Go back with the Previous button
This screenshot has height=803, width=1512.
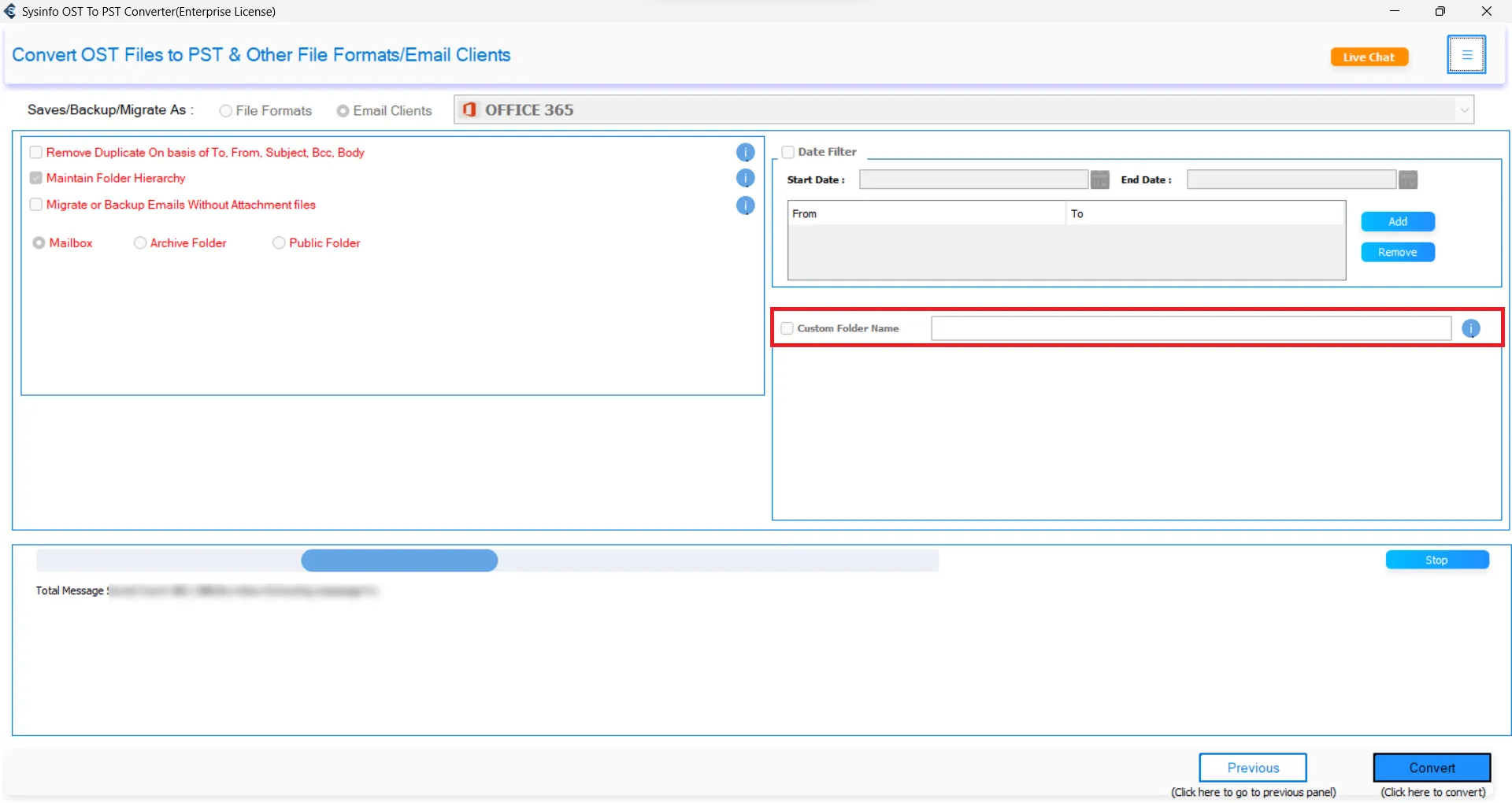pos(1252,768)
